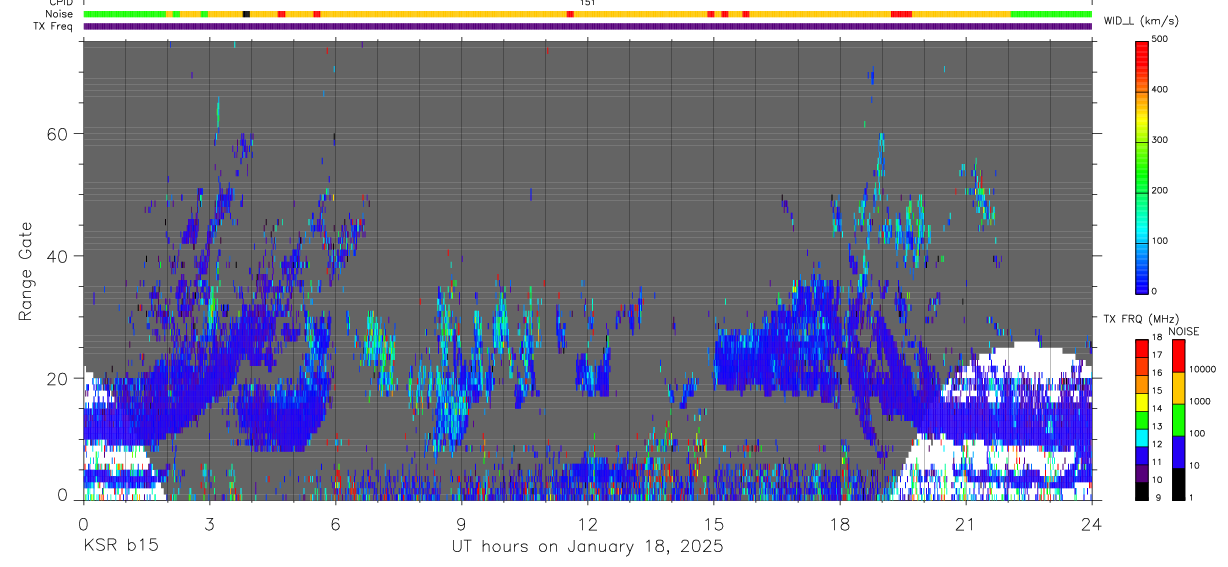Viewport: 1228px width, 567px height.
Task: Click the 13 label on the TX FRQ legend
Action: [x=1156, y=426]
